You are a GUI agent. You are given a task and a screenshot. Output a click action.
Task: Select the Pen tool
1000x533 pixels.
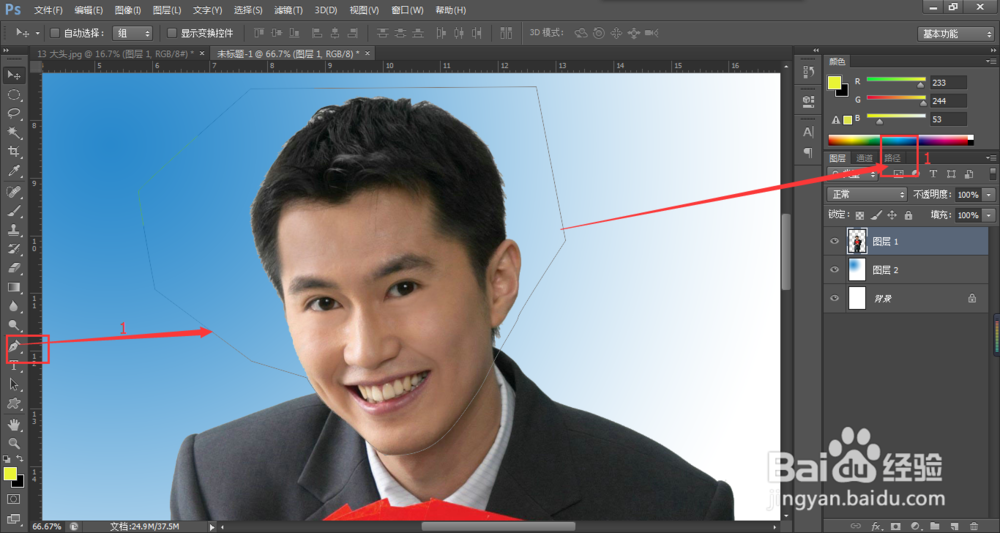pyautogui.click(x=14, y=346)
